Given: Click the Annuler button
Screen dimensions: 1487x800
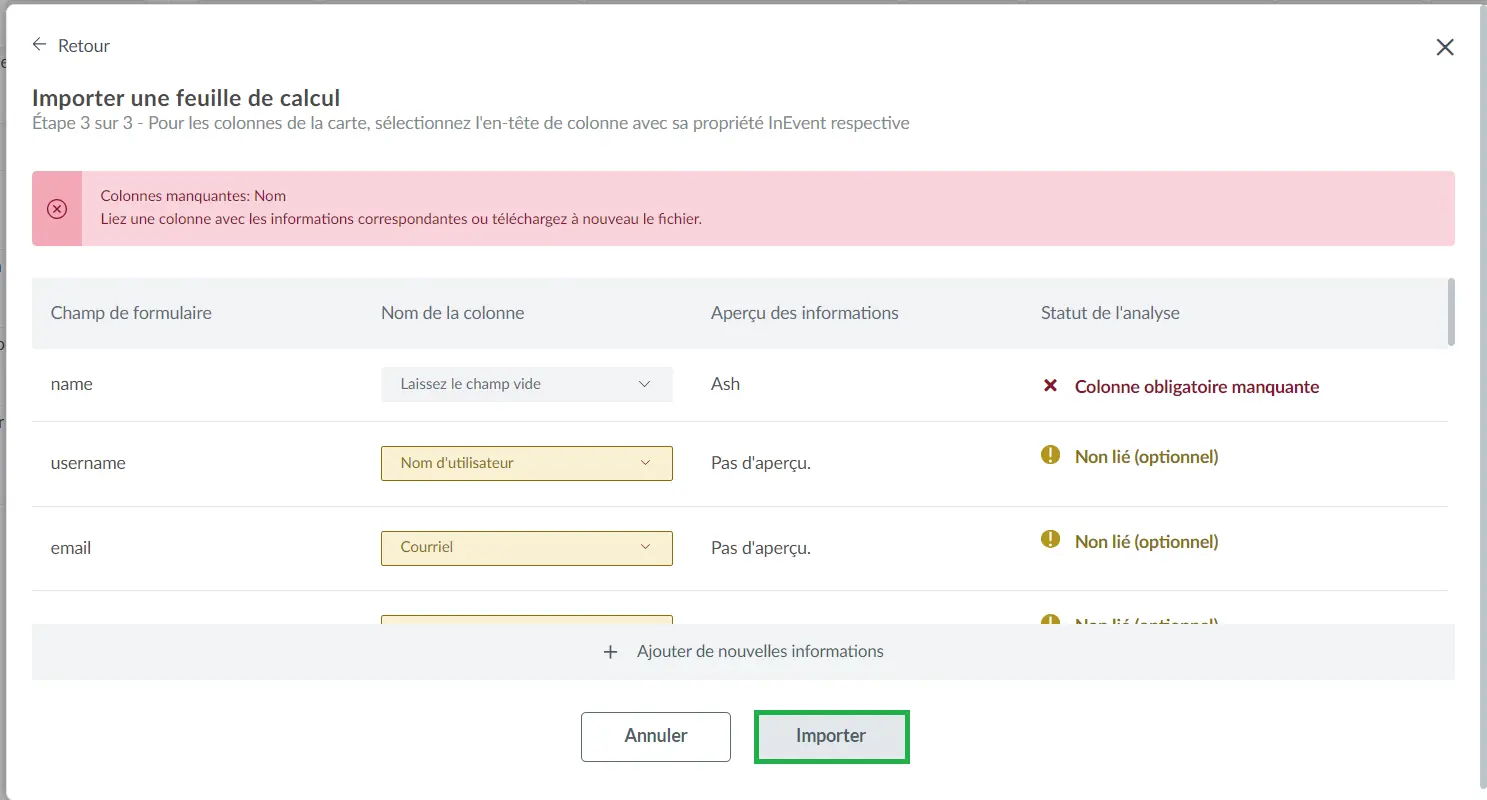Looking at the screenshot, I should (656, 736).
